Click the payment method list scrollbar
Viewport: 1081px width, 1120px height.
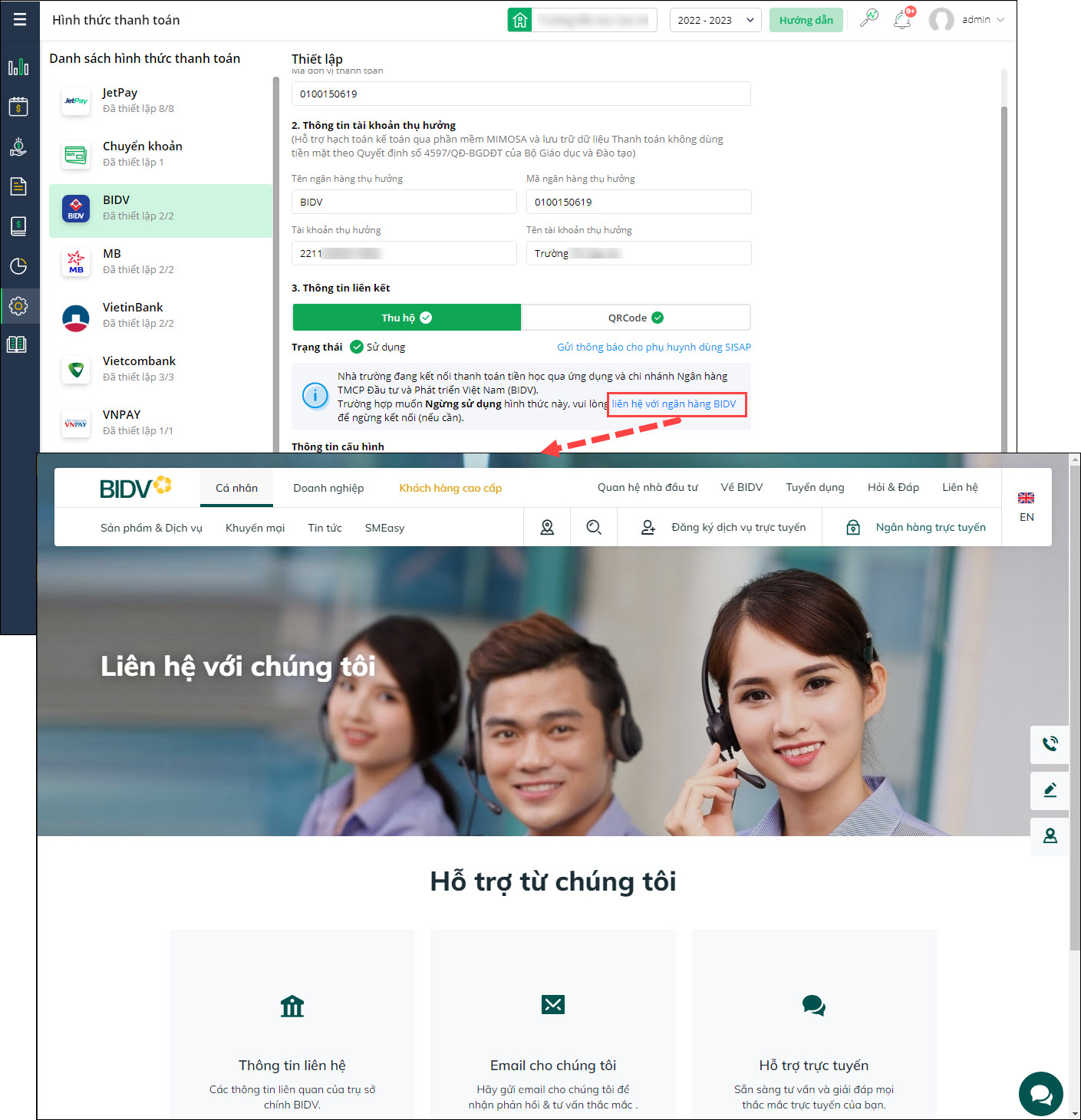(x=276, y=265)
